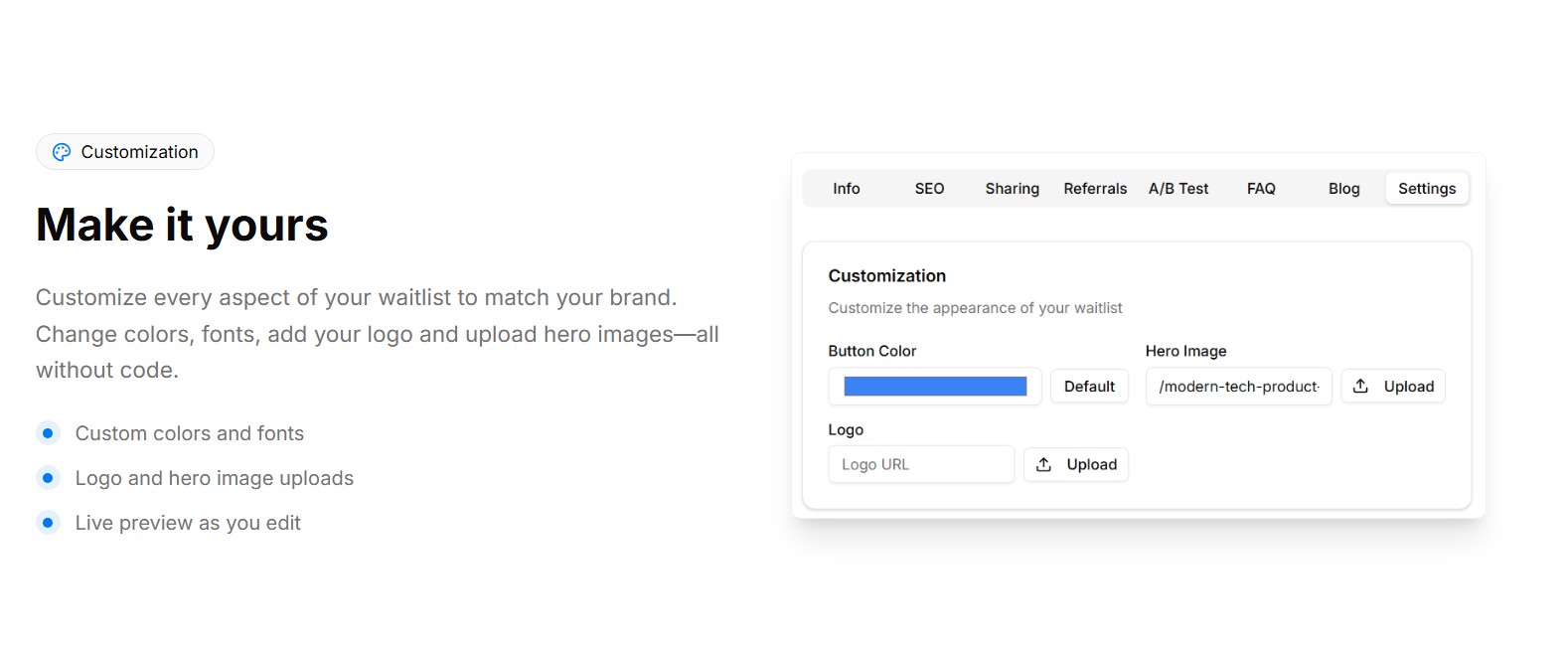Open the SEO tab
Viewport: 1568px width, 648px height.
pyautogui.click(x=928, y=188)
